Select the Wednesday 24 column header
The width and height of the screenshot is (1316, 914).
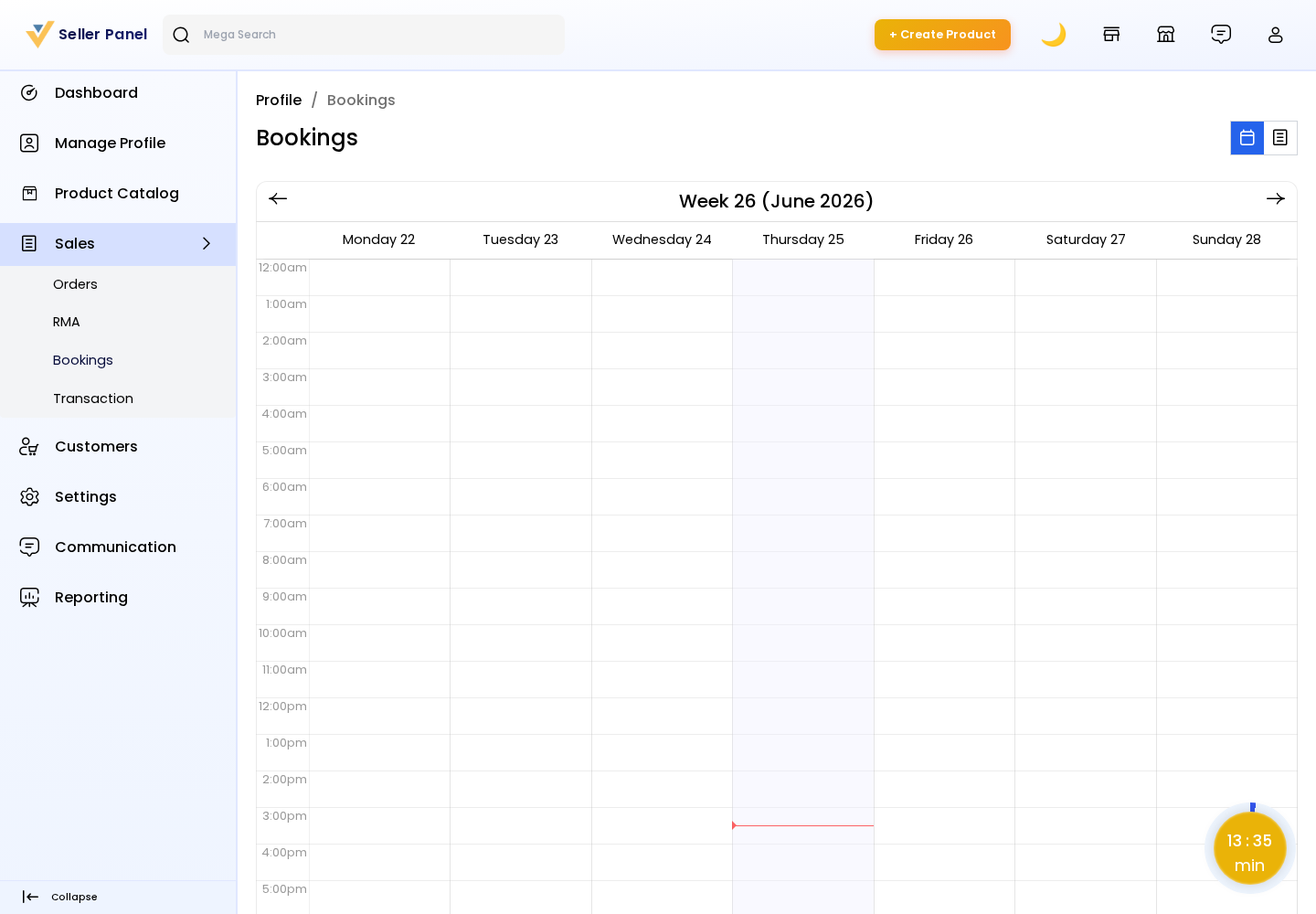click(x=662, y=239)
